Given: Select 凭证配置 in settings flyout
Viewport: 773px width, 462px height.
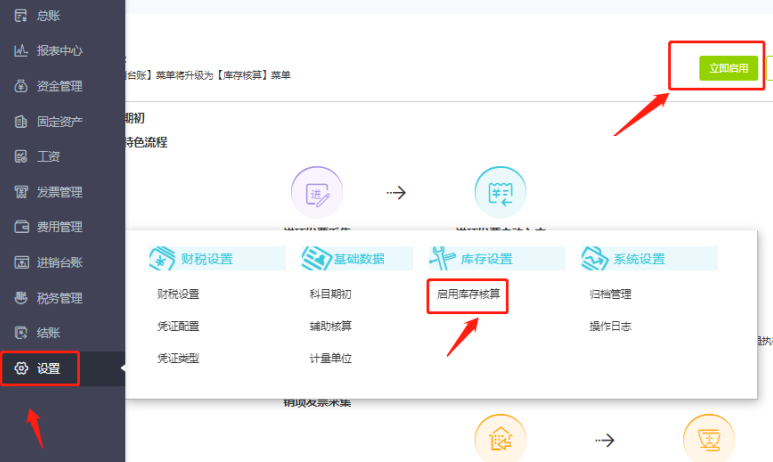Looking at the screenshot, I should (178, 326).
